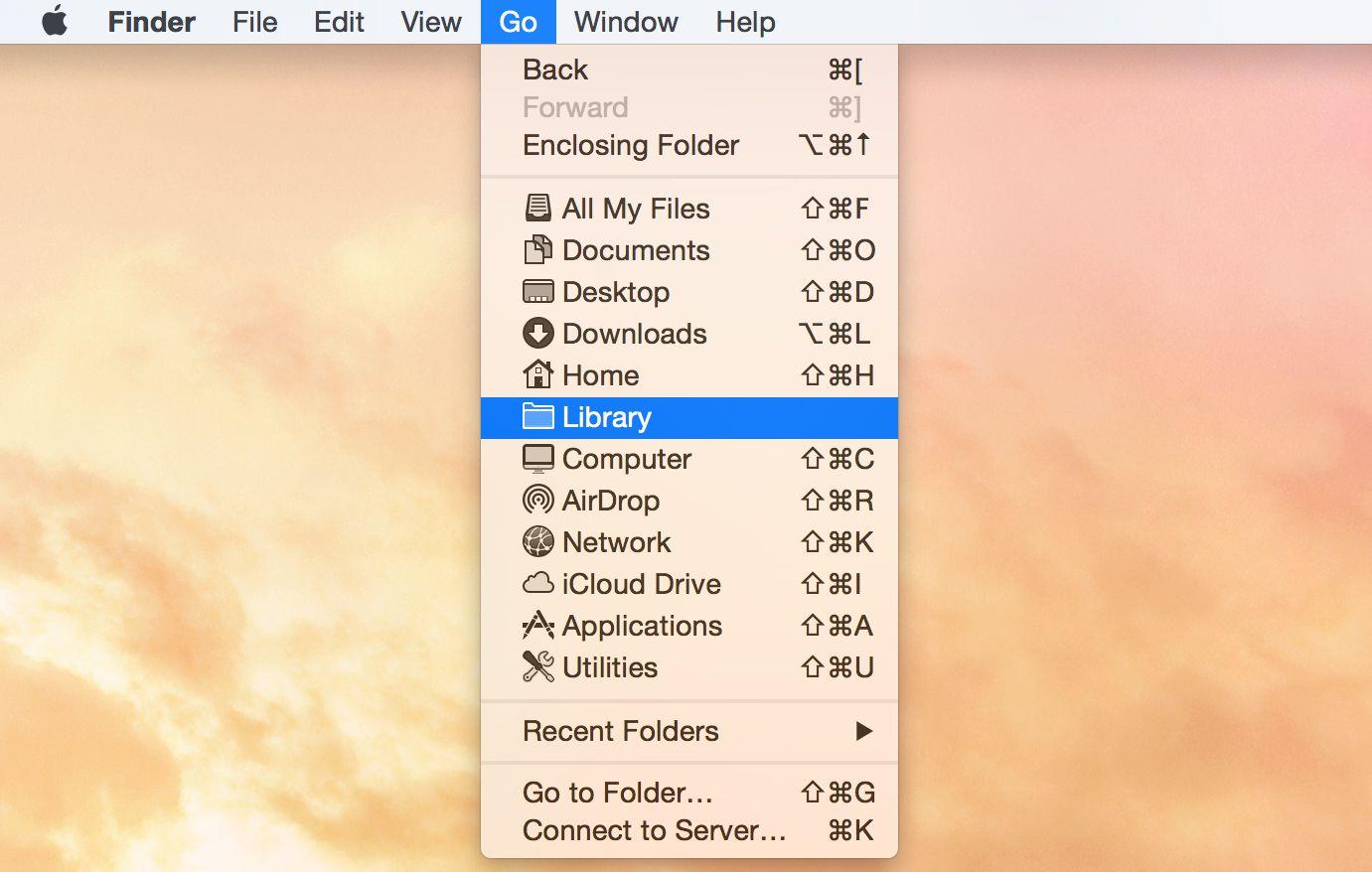Screen dimensions: 1372x872
Task: Select the Recent Folders entry
Action: pos(689,731)
